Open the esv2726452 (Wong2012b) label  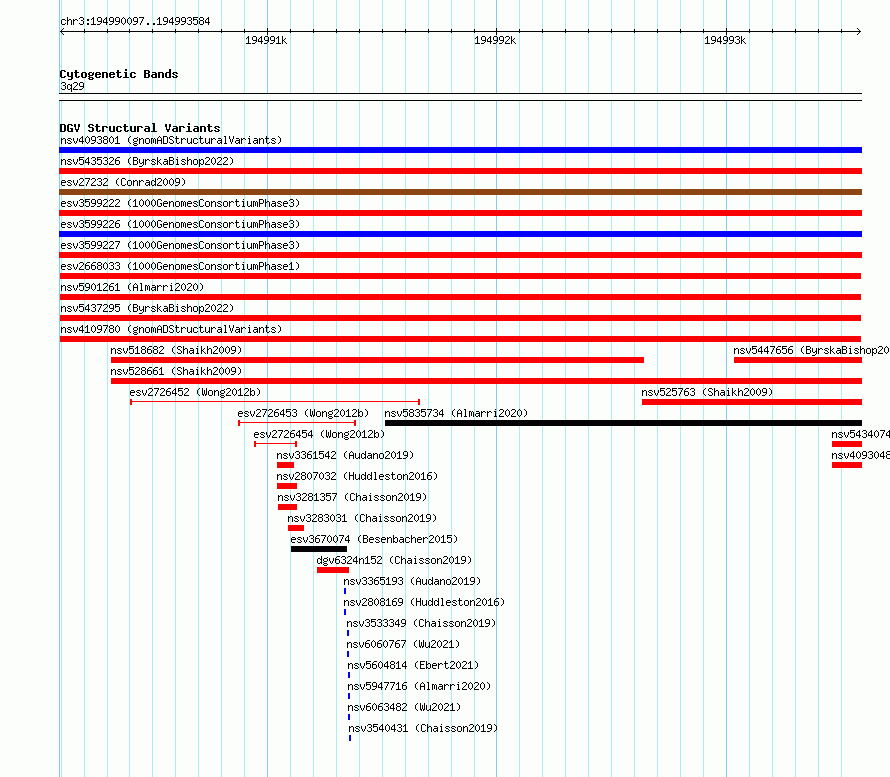coord(195,392)
